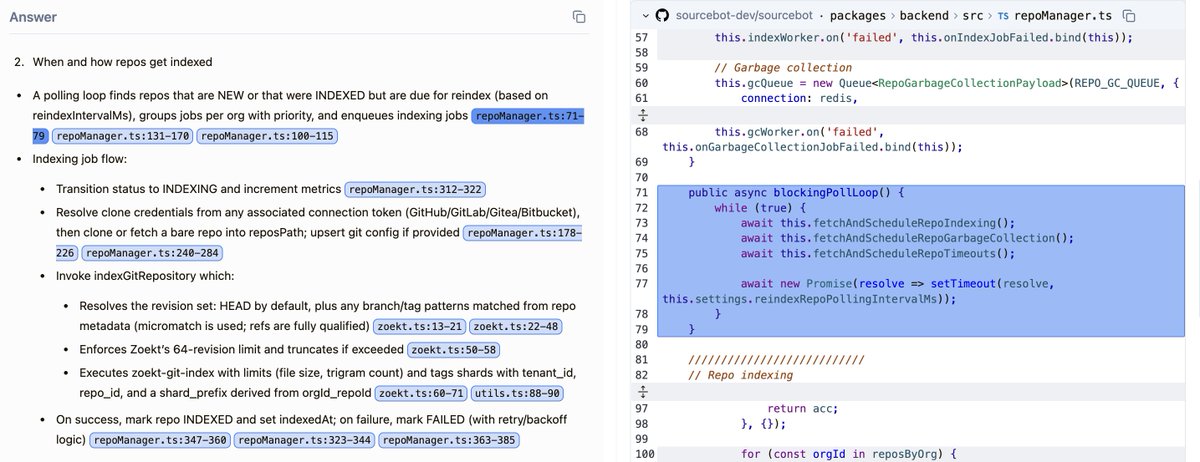Open citation utils.ts:88-90
The width and height of the screenshot is (1200, 462).
click(519, 394)
